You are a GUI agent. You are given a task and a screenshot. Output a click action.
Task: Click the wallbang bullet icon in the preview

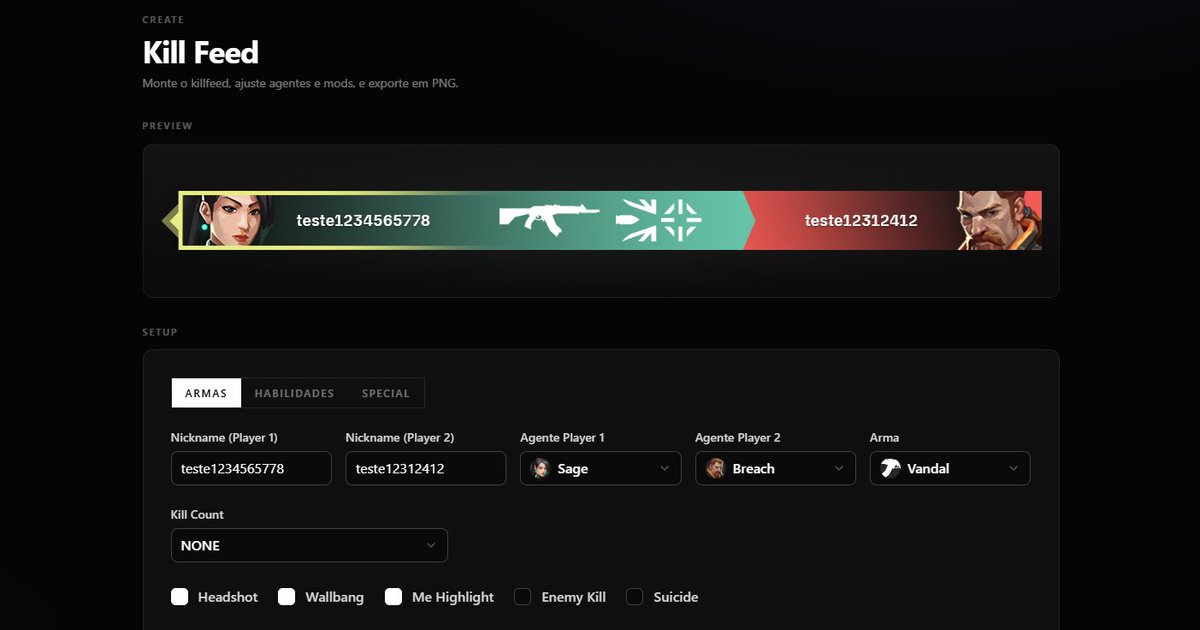click(x=637, y=221)
